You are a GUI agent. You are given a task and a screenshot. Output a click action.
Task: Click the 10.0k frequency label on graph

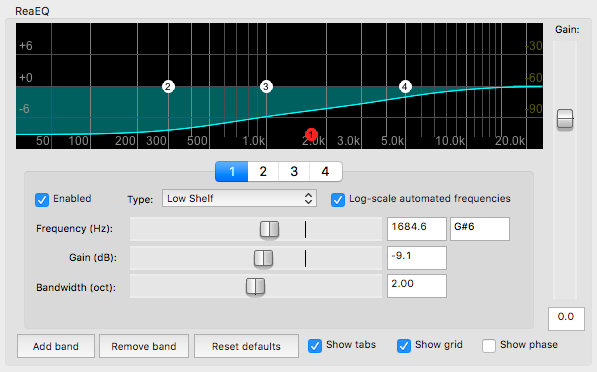pos(450,141)
